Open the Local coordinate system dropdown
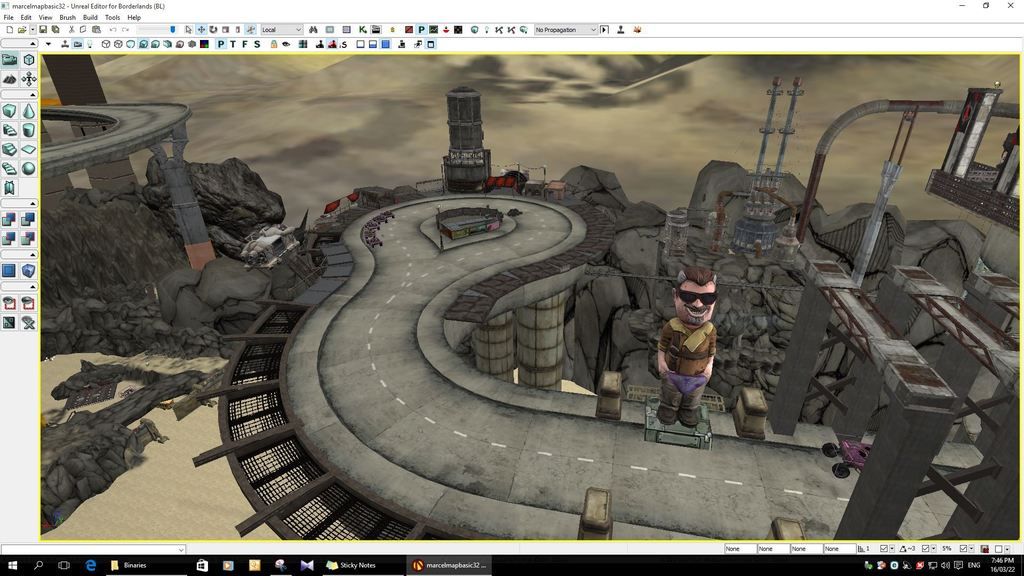Viewport: 1024px width, 576px height. point(281,30)
